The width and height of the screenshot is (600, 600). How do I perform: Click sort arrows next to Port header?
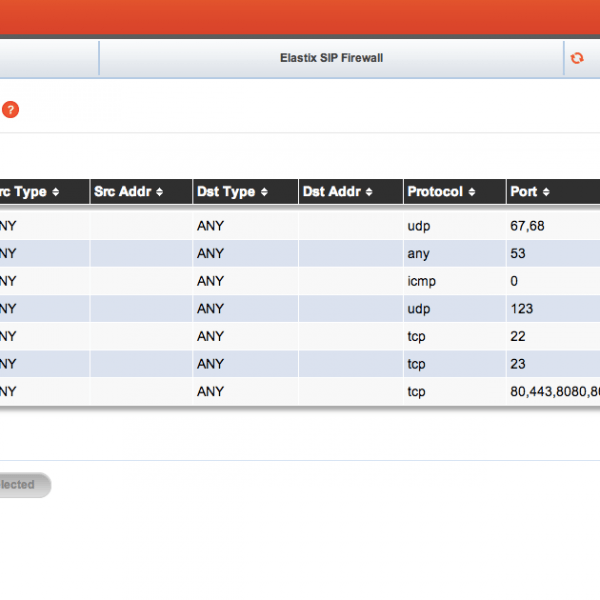pyautogui.click(x=546, y=192)
